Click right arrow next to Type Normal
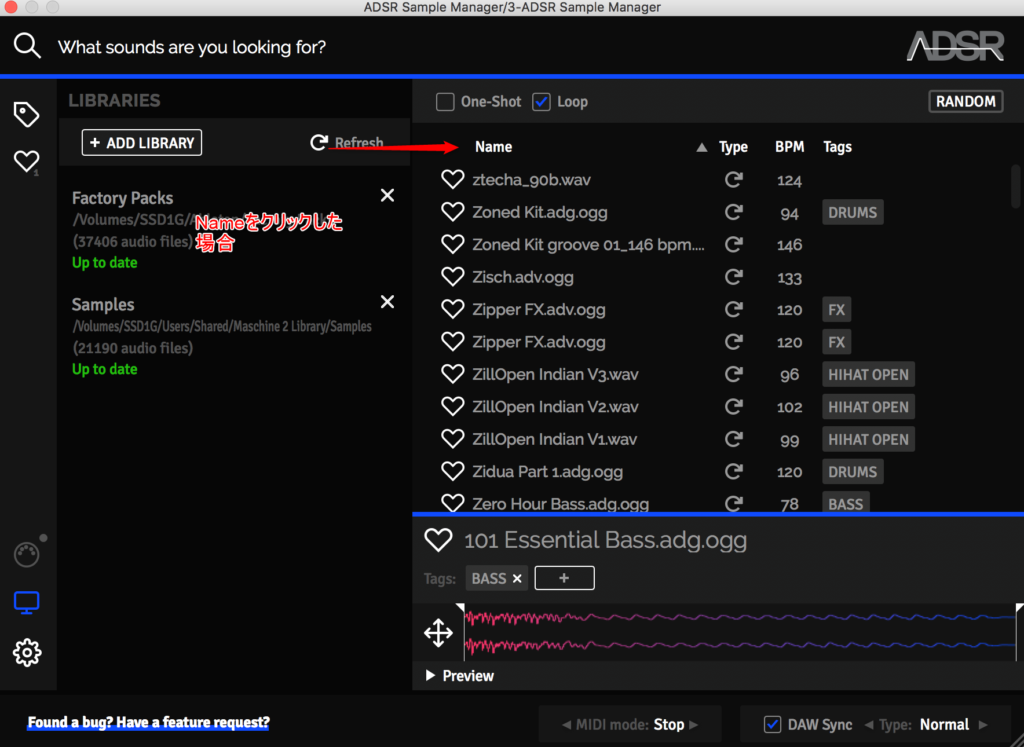 point(983,724)
